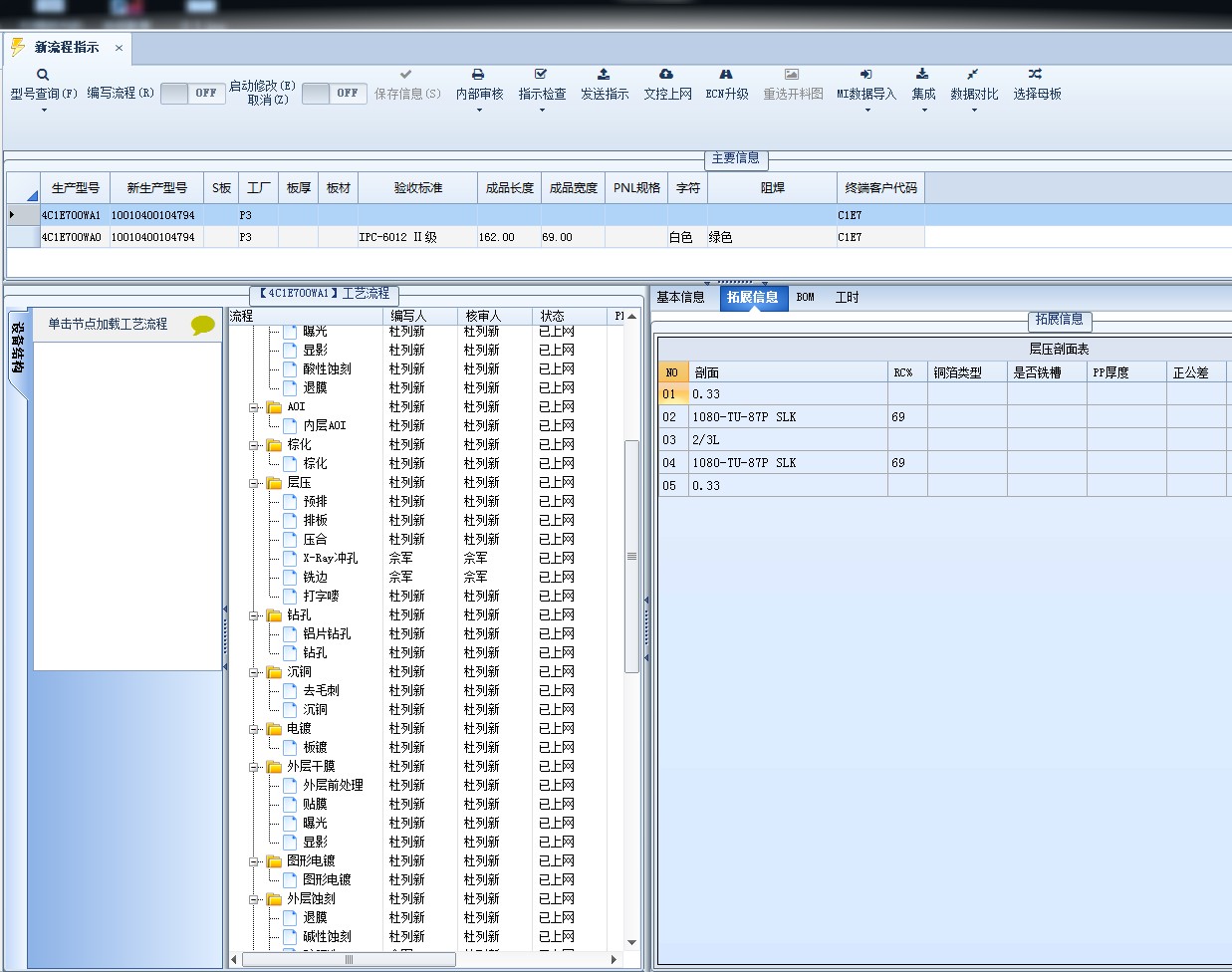Screen dimensions: 1232x972
Task: Open dropdown arrow under 数据对比
Action: tap(974, 111)
